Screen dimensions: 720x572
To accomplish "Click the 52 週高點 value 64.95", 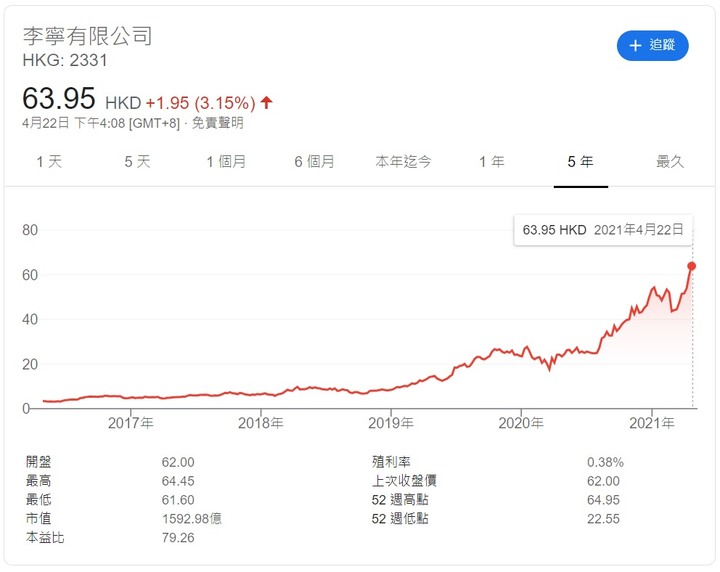I will pos(603,500).
